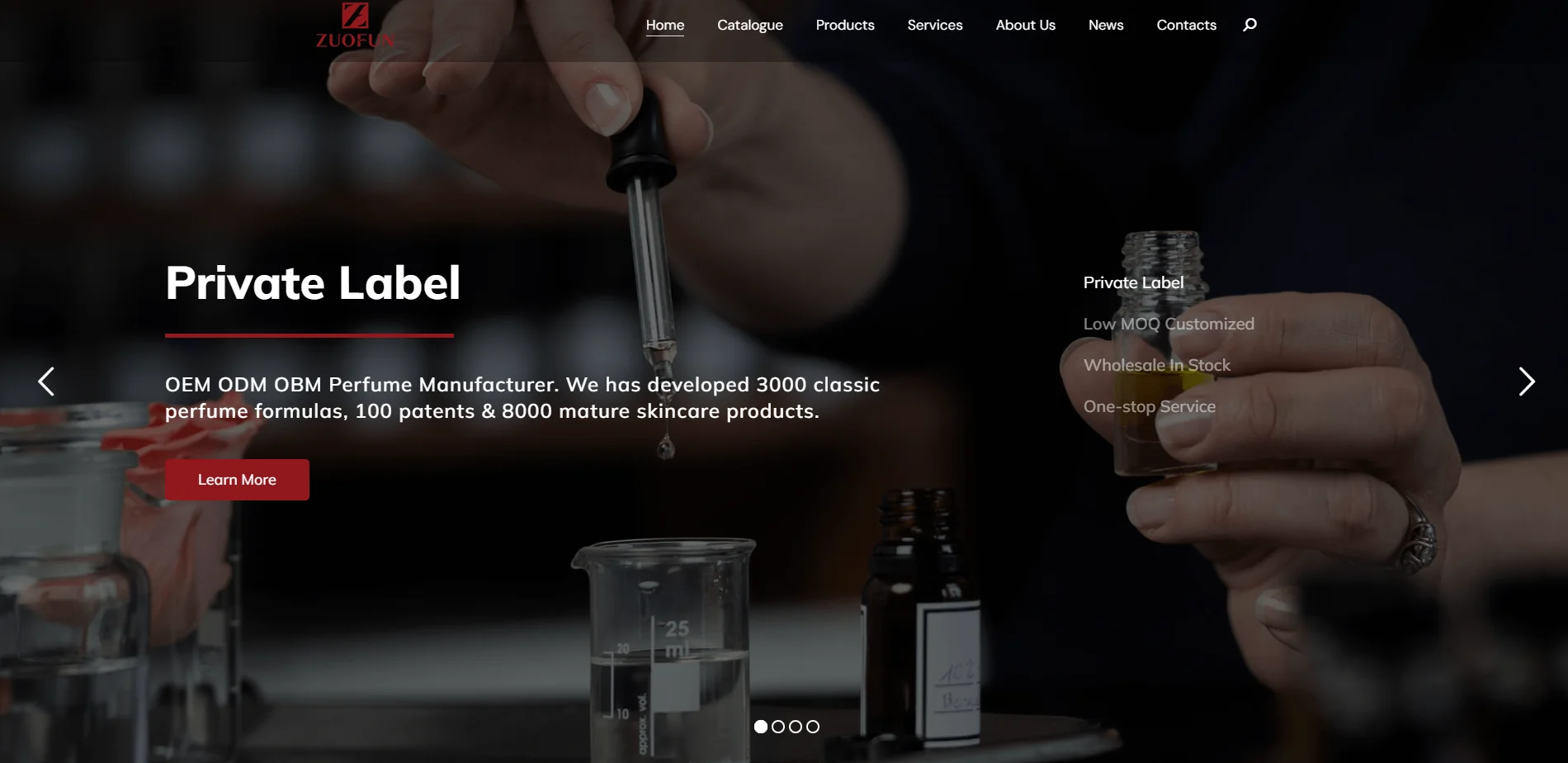
Task: Open the search magnifier icon
Action: coord(1249,25)
